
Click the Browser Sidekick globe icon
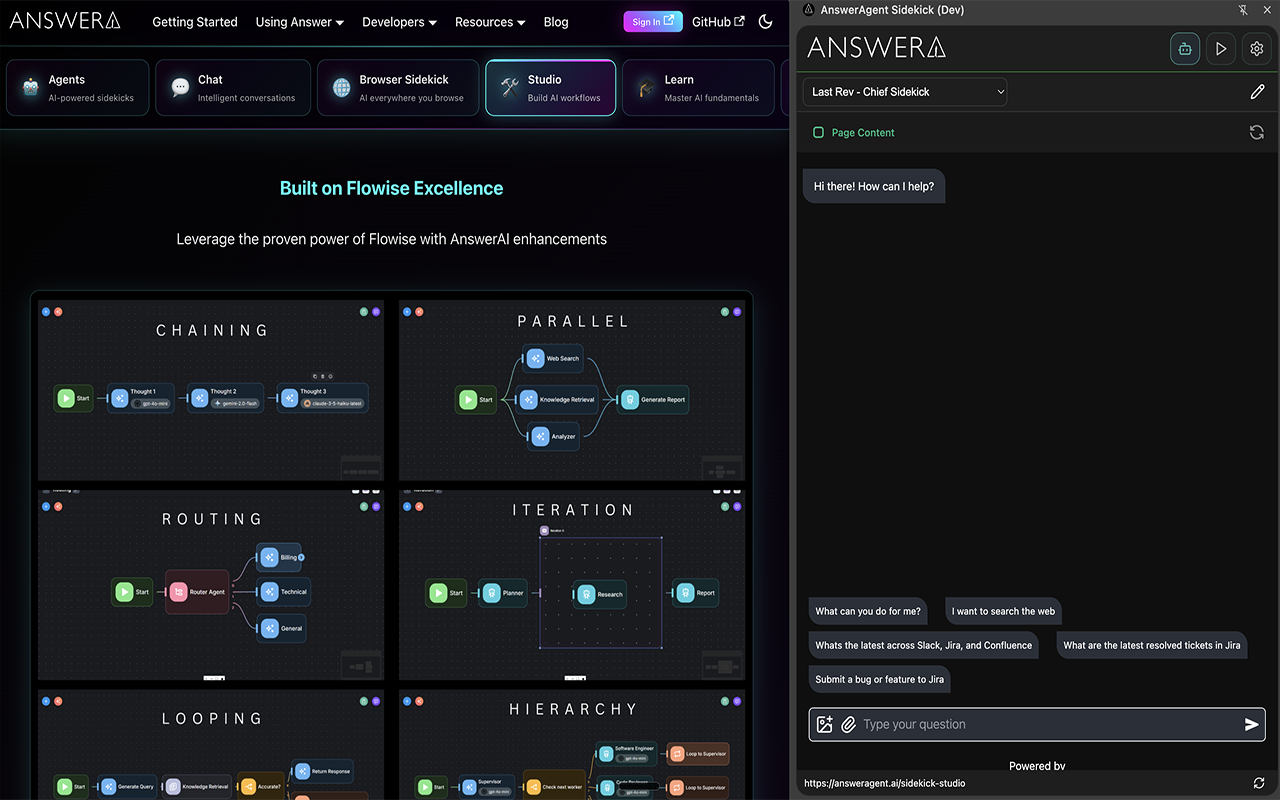[x=342, y=88]
